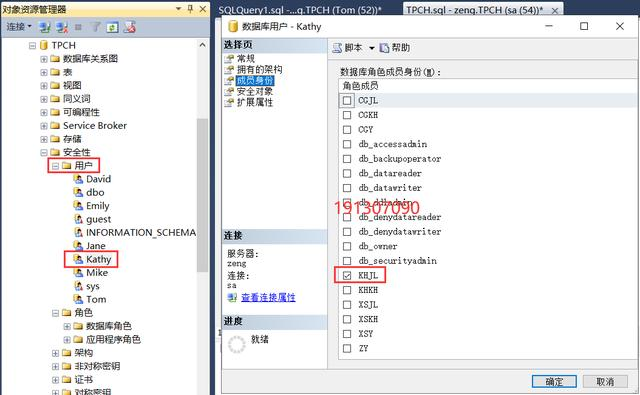Select the 常规 general page
Image resolution: width=640 pixels, height=395 pixels.
pos(246,59)
